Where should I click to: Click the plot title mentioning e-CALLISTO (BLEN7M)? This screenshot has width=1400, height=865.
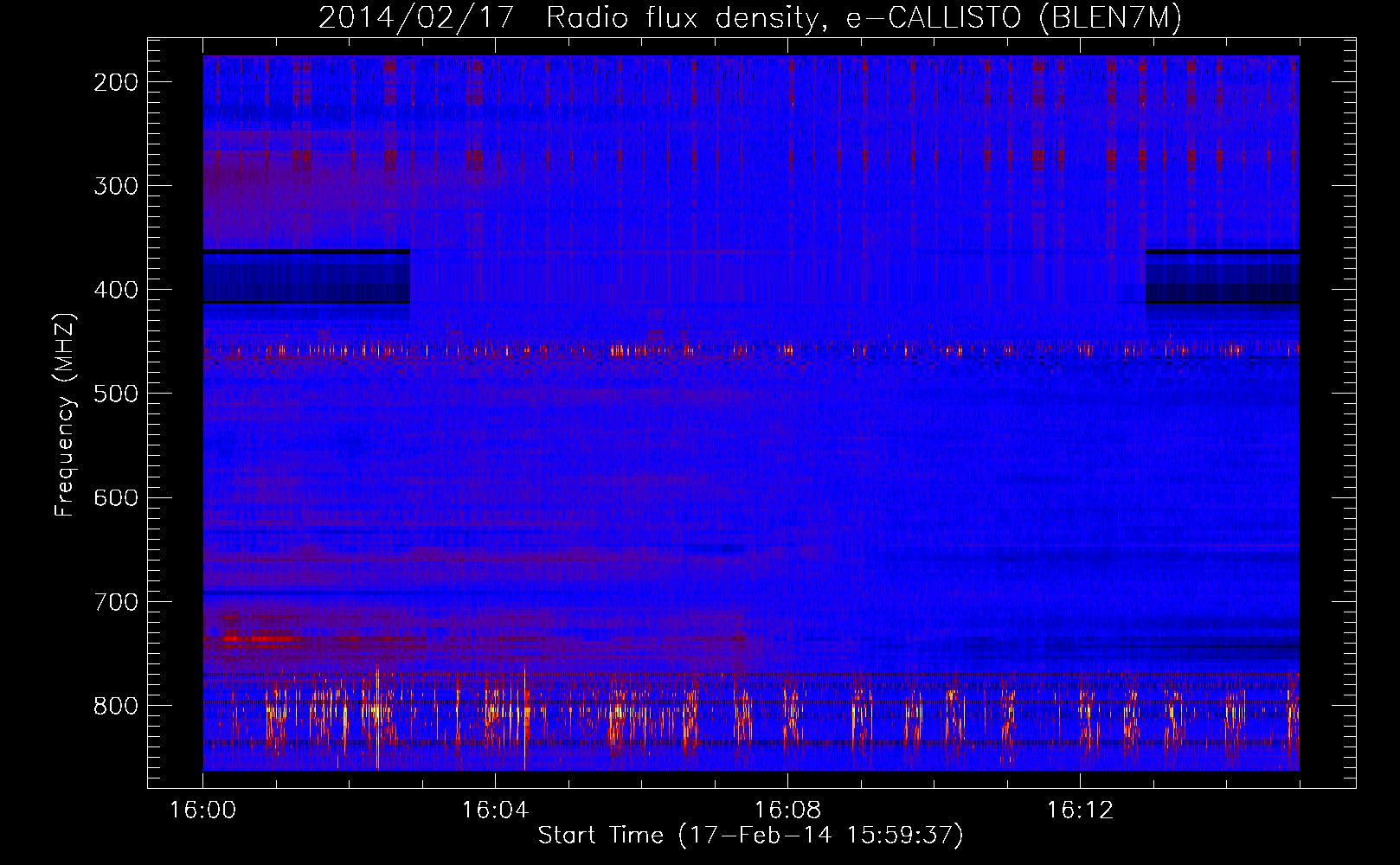tap(750, 17)
